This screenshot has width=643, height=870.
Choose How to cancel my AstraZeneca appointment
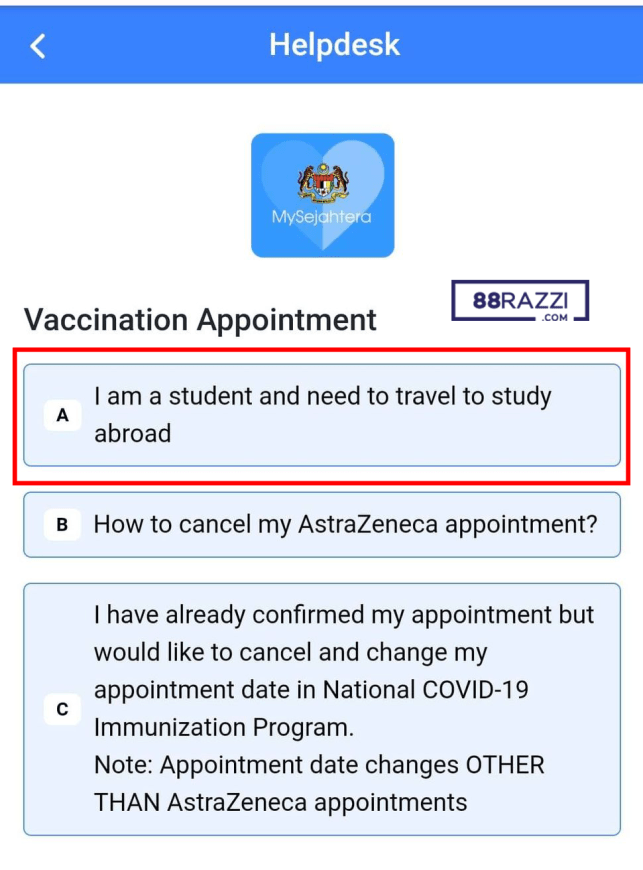[x=322, y=524]
